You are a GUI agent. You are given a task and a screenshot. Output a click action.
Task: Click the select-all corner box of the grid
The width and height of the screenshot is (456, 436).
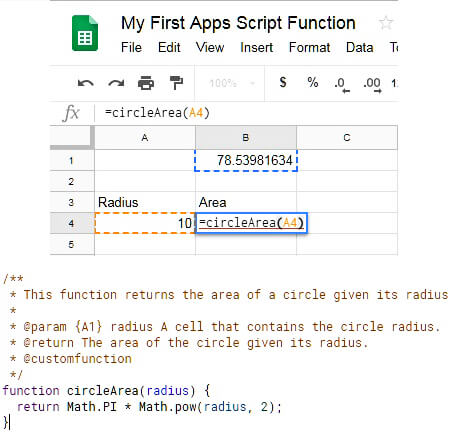pos(72,137)
